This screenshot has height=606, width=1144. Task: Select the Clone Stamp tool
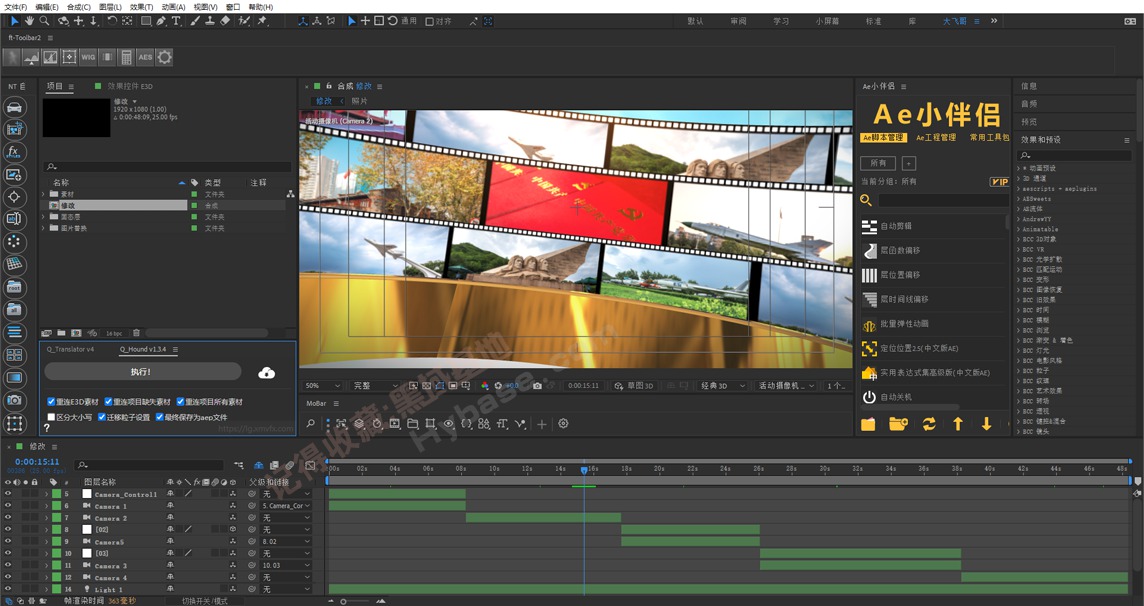coord(210,21)
